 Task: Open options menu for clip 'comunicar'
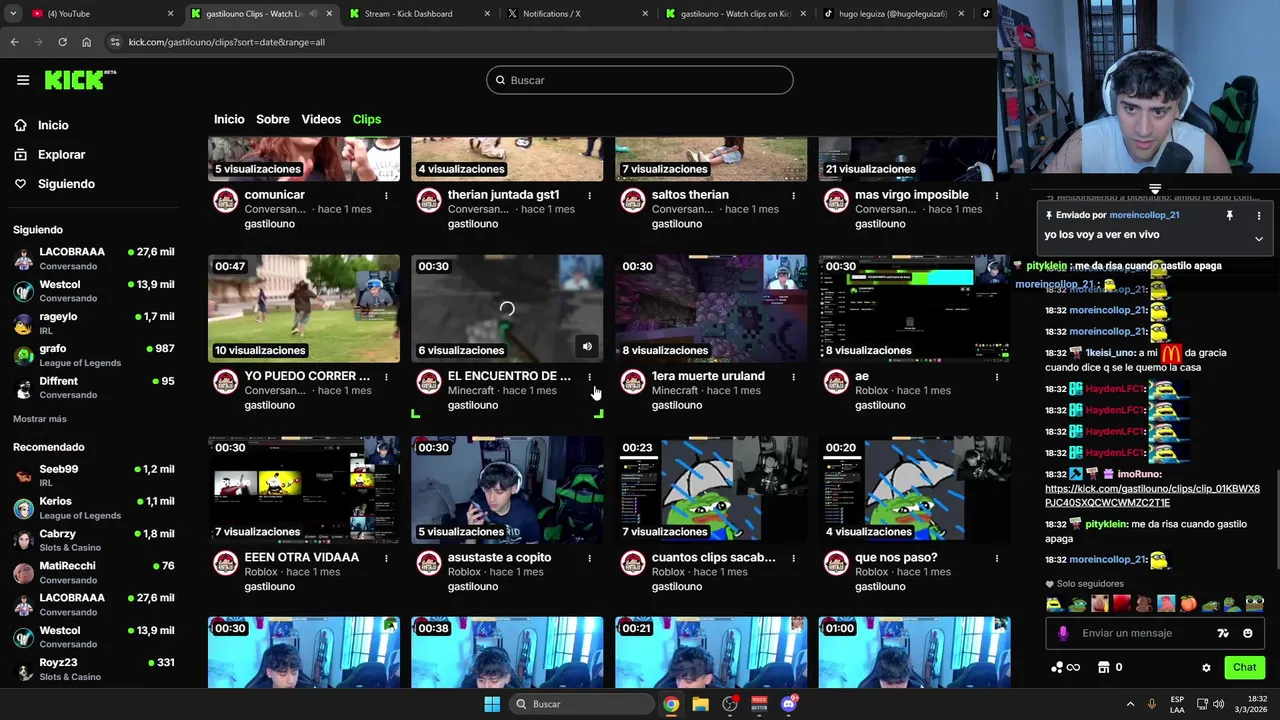pos(386,196)
